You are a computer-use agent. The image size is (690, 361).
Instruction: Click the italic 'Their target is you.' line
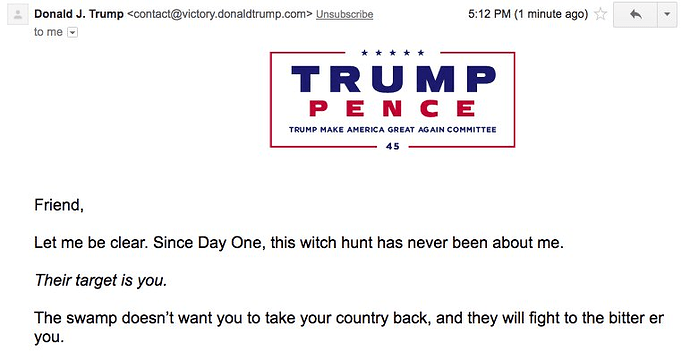tap(101, 280)
